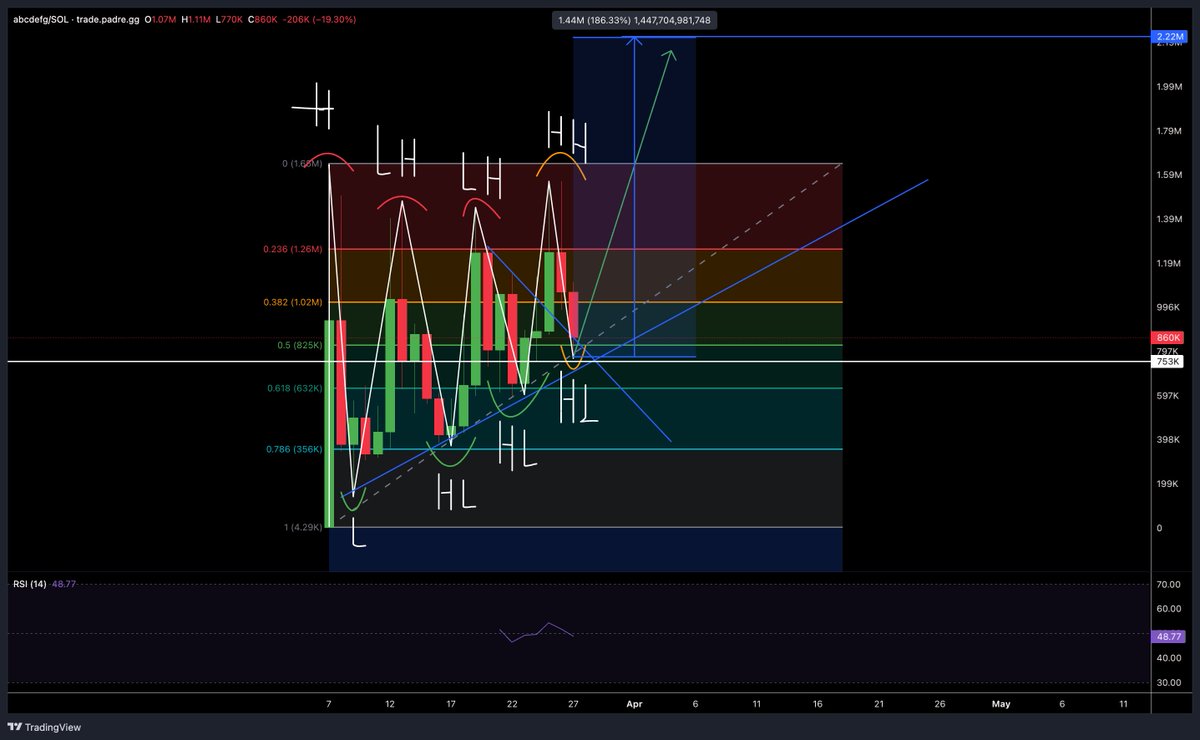Screen dimensions: 1200x740
Task: Select the 48.77 RSI legend value
Action: pyautogui.click(x=63, y=583)
